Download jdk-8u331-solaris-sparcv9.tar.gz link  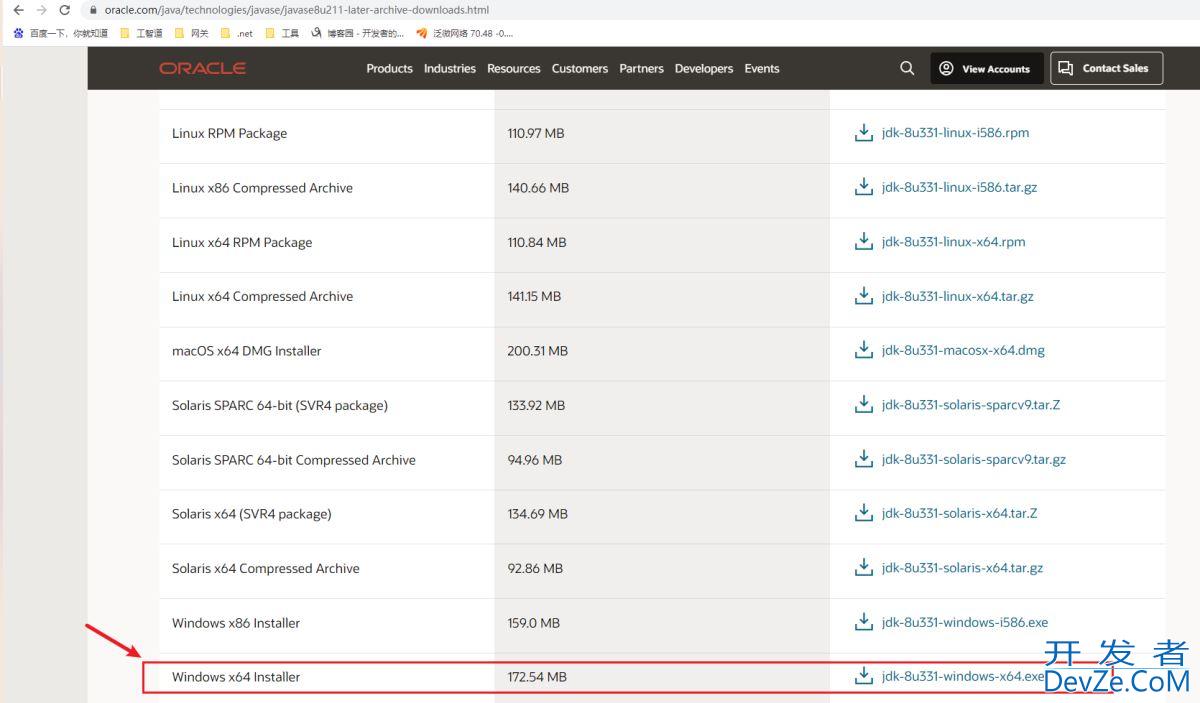coord(974,459)
